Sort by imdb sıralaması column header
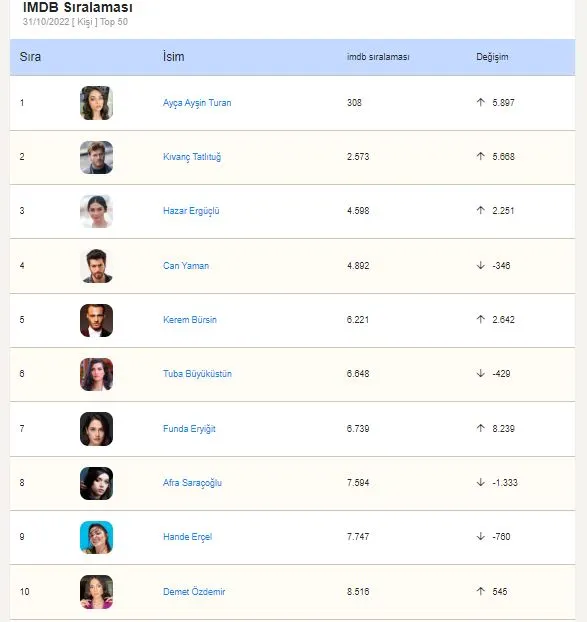The width and height of the screenshot is (587, 622). [378, 57]
